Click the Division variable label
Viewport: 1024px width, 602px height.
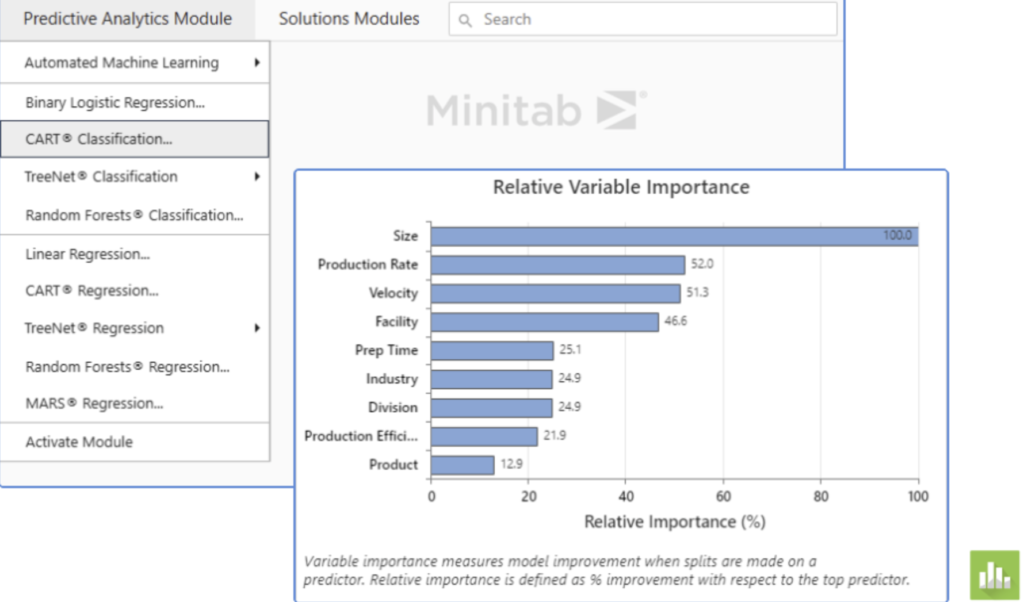point(392,408)
